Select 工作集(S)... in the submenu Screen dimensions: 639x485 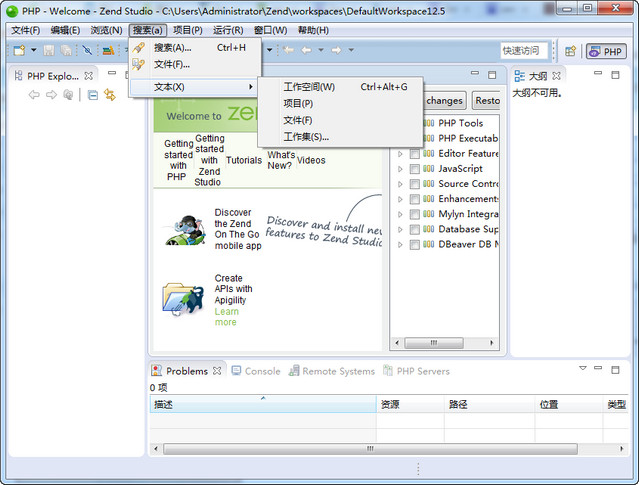(x=340, y=137)
